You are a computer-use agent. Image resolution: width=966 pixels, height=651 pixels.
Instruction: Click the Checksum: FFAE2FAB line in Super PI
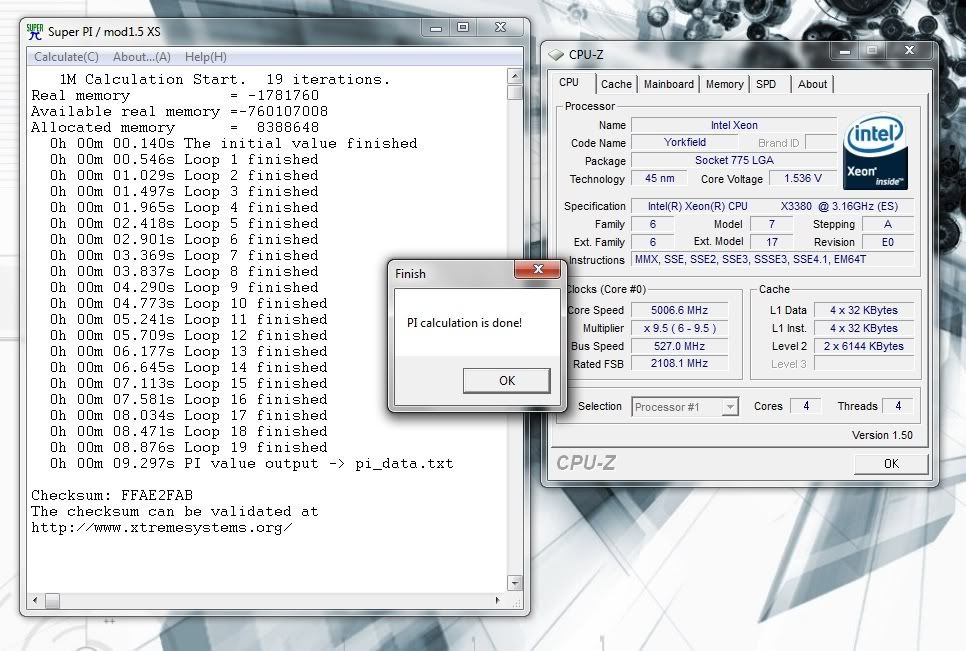112,495
